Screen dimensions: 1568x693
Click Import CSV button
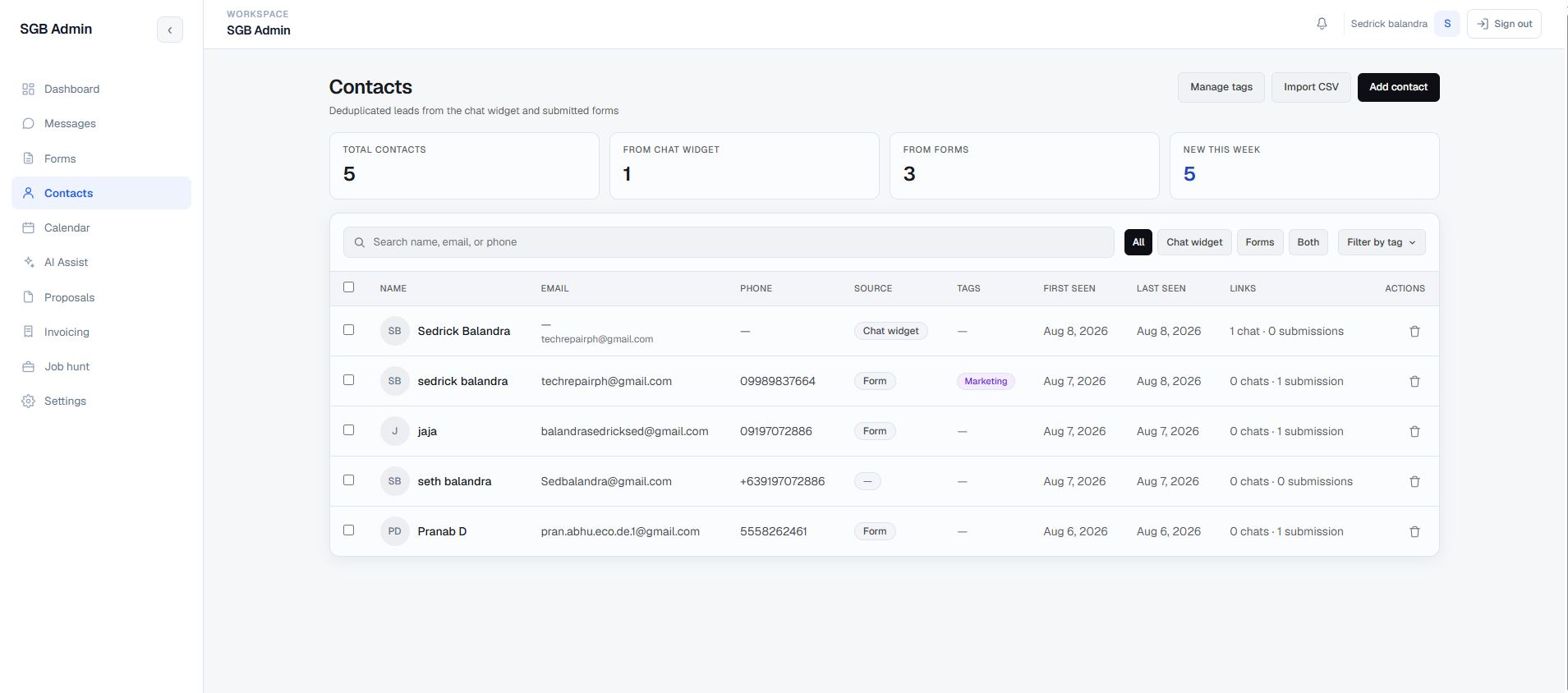click(1311, 87)
